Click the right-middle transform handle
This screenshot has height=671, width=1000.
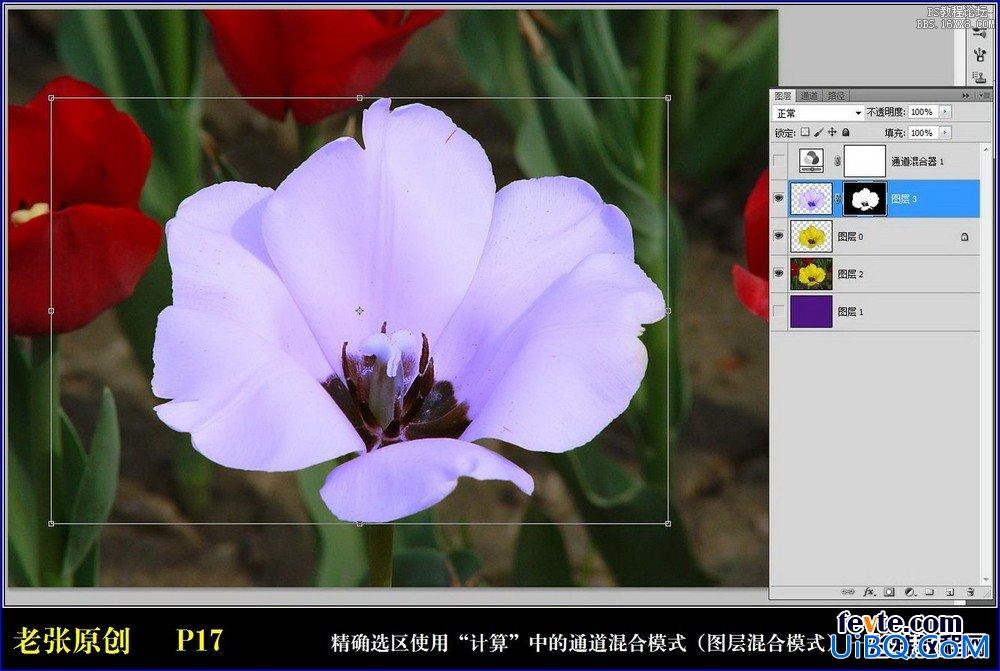click(x=668, y=311)
